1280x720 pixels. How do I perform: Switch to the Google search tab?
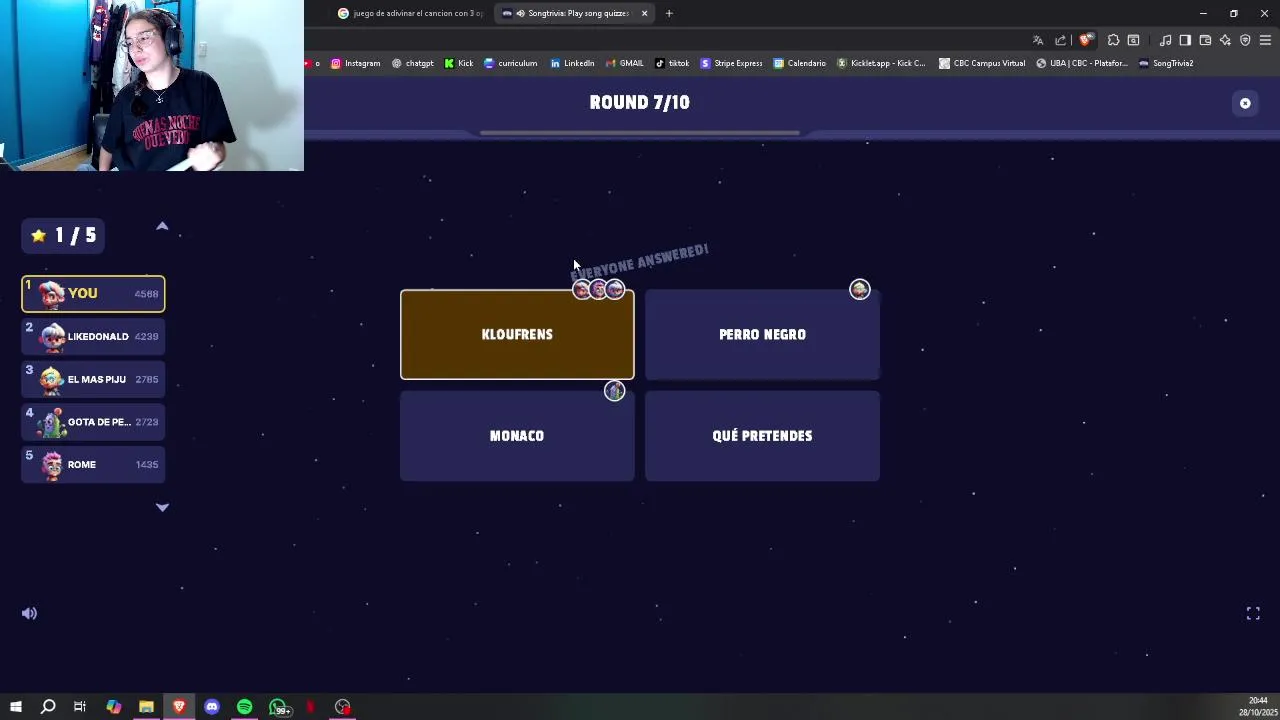point(410,13)
